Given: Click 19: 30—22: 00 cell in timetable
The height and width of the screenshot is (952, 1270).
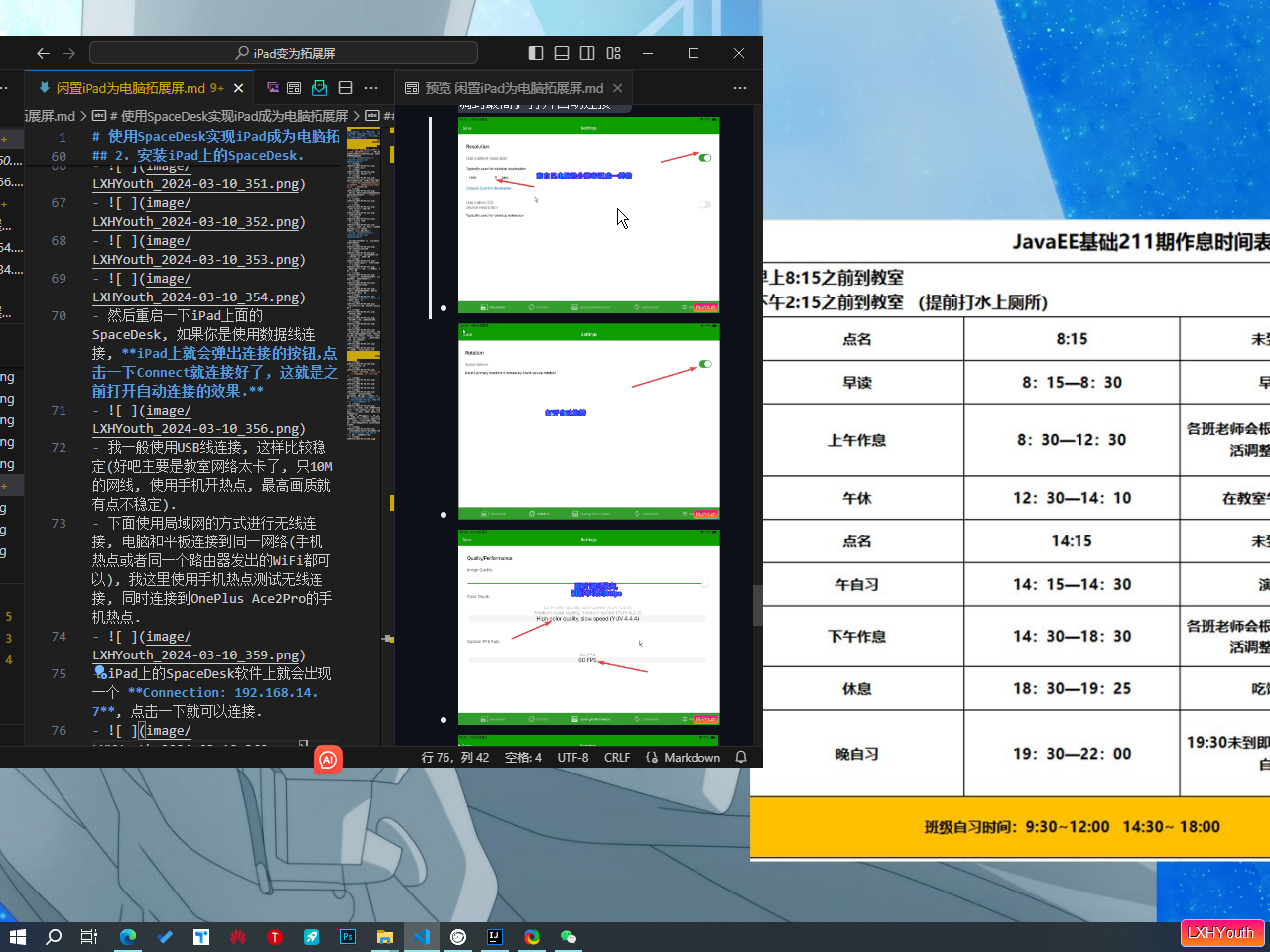Looking at the screenshot, I should click(1072, 754).
